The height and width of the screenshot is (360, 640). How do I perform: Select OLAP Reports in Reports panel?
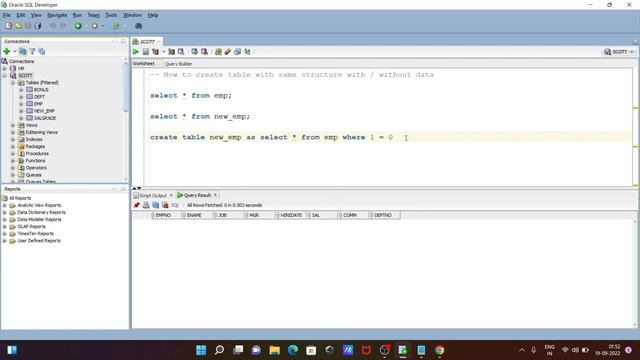point(31,227)
